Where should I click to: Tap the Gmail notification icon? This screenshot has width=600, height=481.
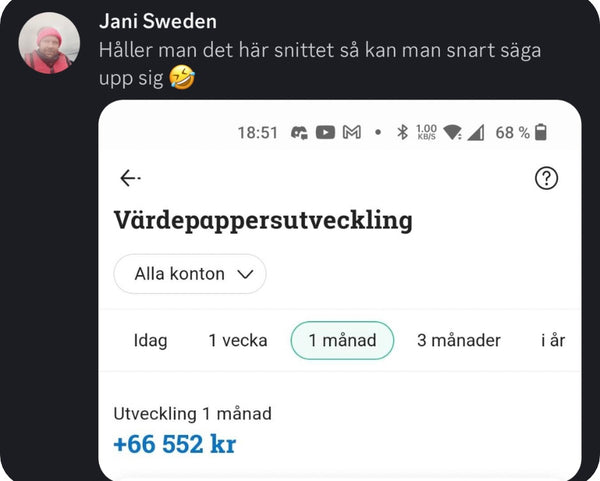click(x=352, y=132)
